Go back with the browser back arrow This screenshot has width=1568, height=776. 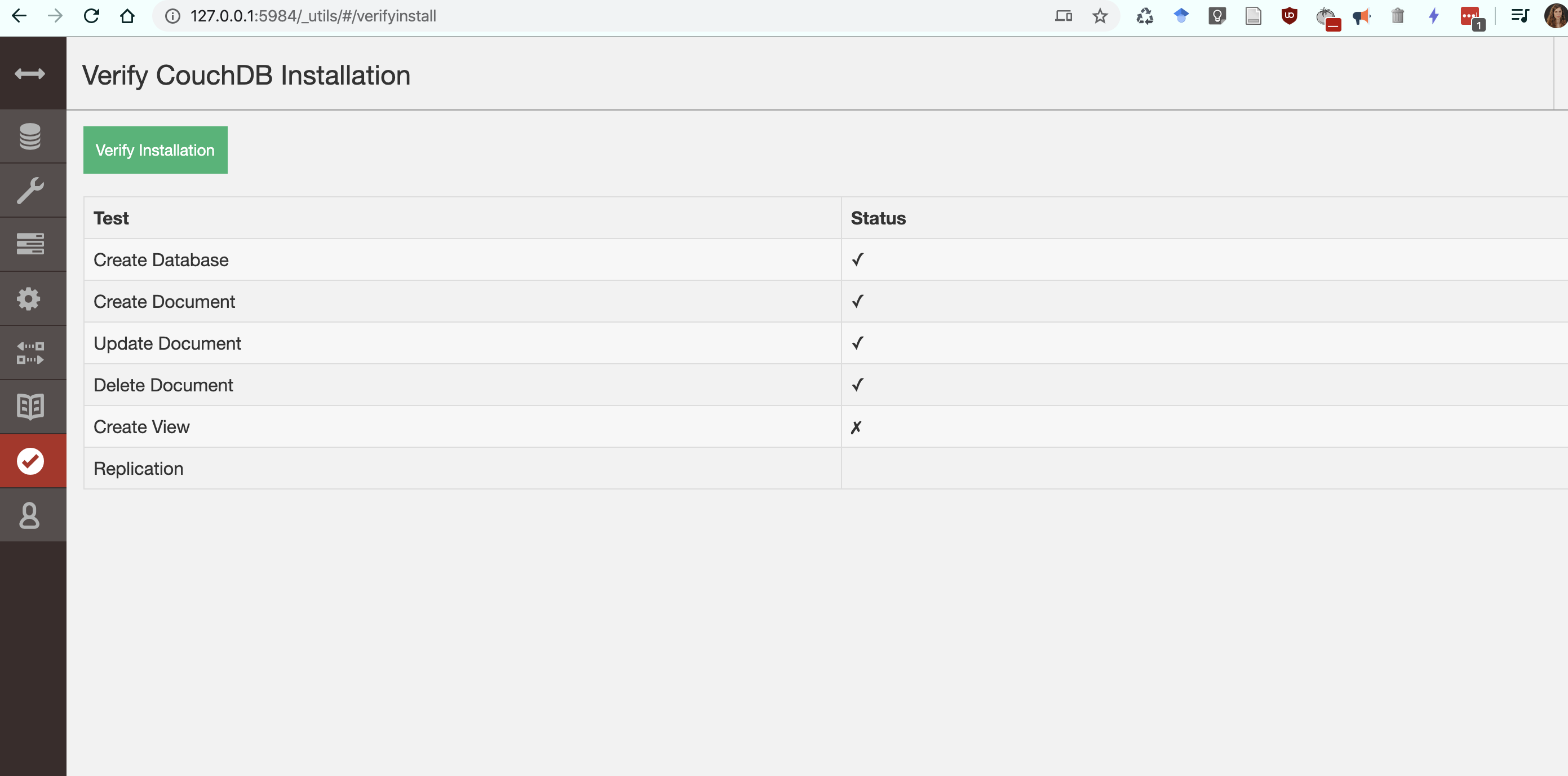[20, 16]
